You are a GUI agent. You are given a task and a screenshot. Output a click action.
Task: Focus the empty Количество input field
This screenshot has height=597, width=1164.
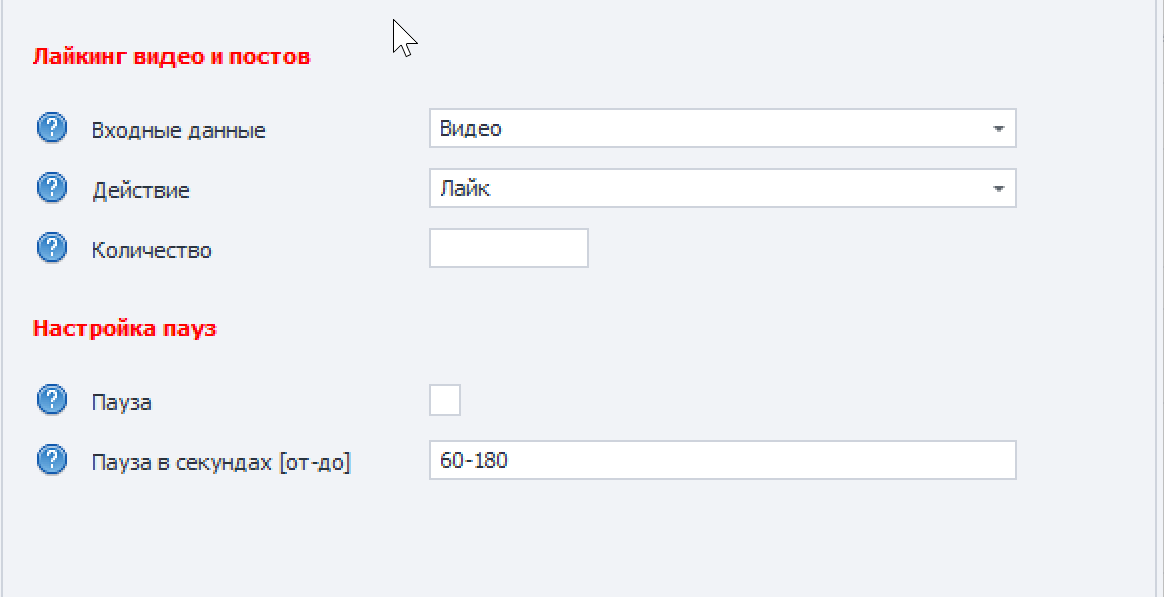click(508, 249)
